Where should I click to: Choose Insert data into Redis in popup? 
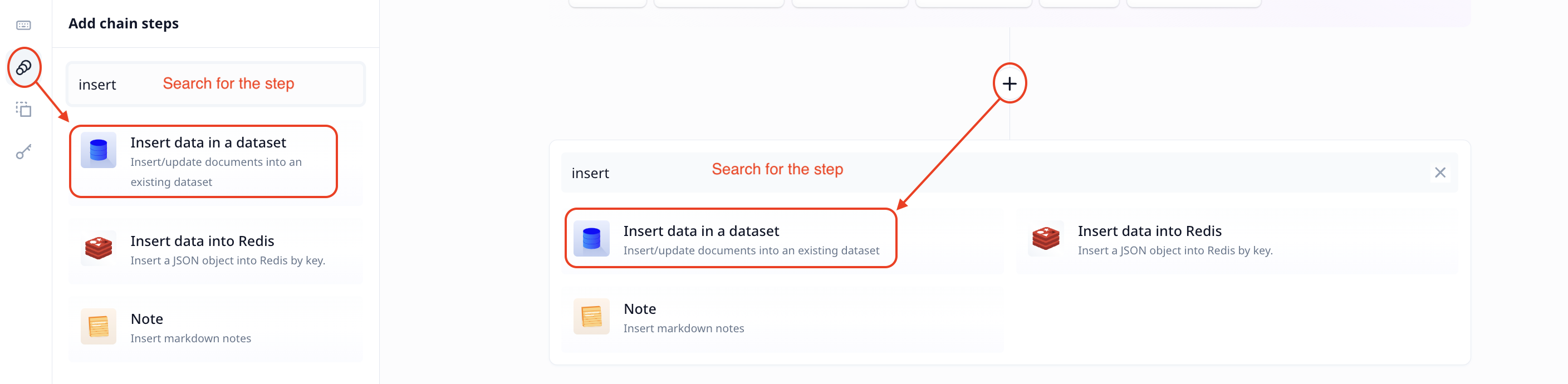[x=1237, y=240]
